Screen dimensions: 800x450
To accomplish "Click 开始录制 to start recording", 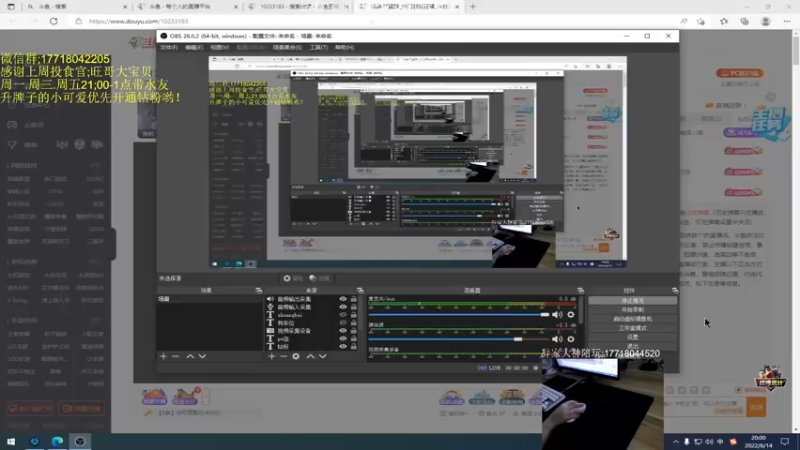I will pyautogui.click(x=633, y=310).
